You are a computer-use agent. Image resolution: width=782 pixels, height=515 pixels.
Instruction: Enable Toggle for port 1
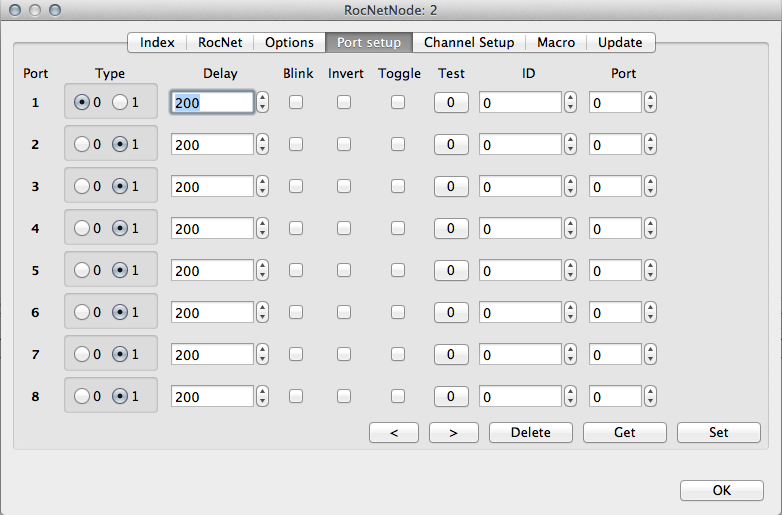(x=398, y=102)
